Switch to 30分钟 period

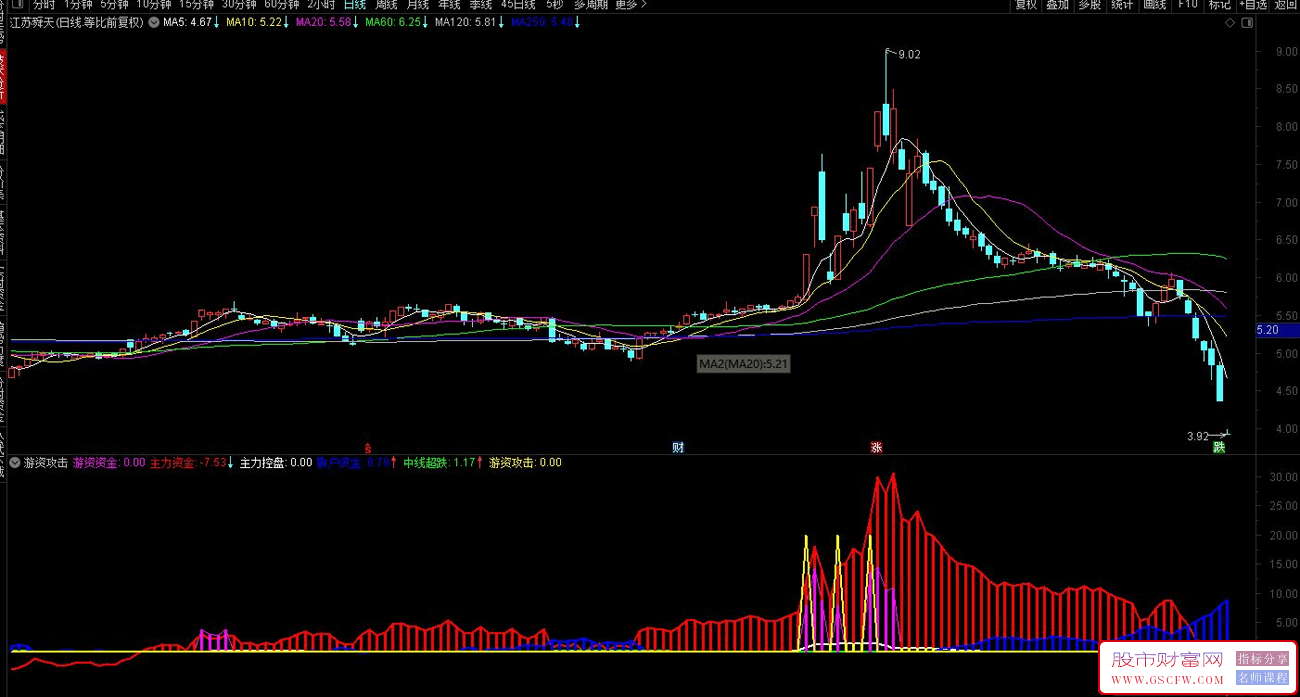click(239, 4)
